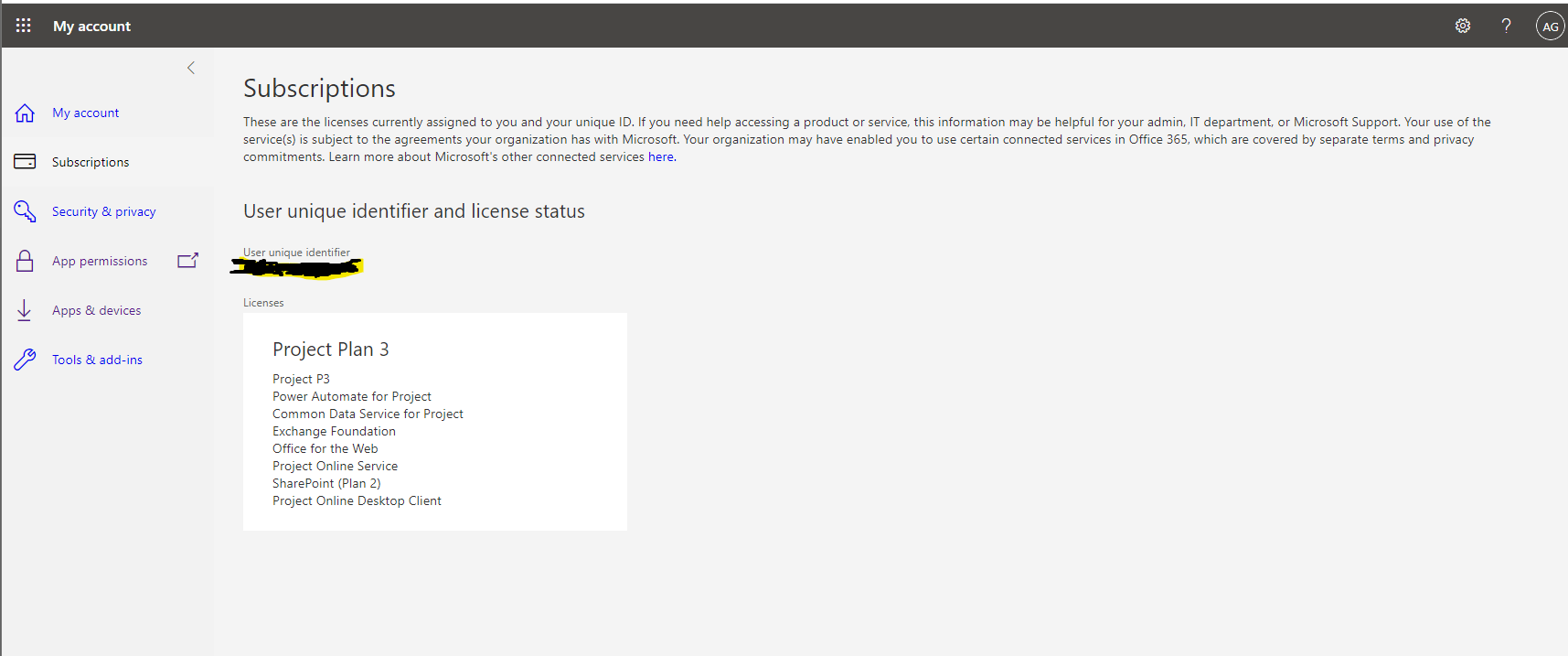
Task: Click the Project Plan 3 license title
Action: 330,350
